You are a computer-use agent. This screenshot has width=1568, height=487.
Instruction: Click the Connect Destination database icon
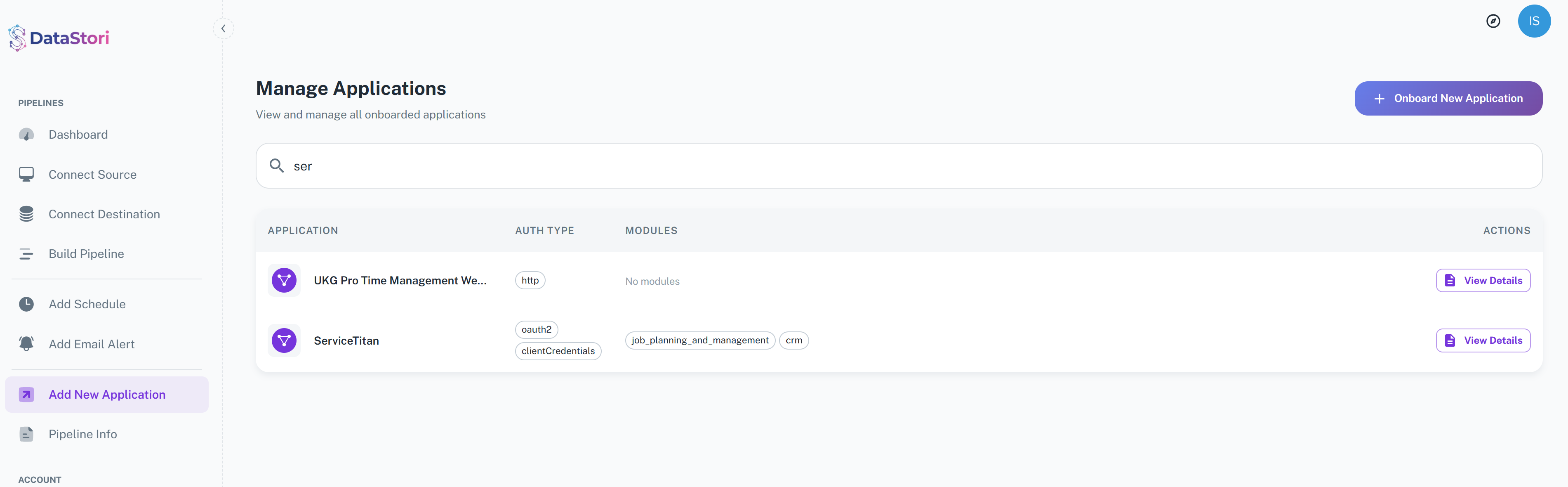click(26, 214)
